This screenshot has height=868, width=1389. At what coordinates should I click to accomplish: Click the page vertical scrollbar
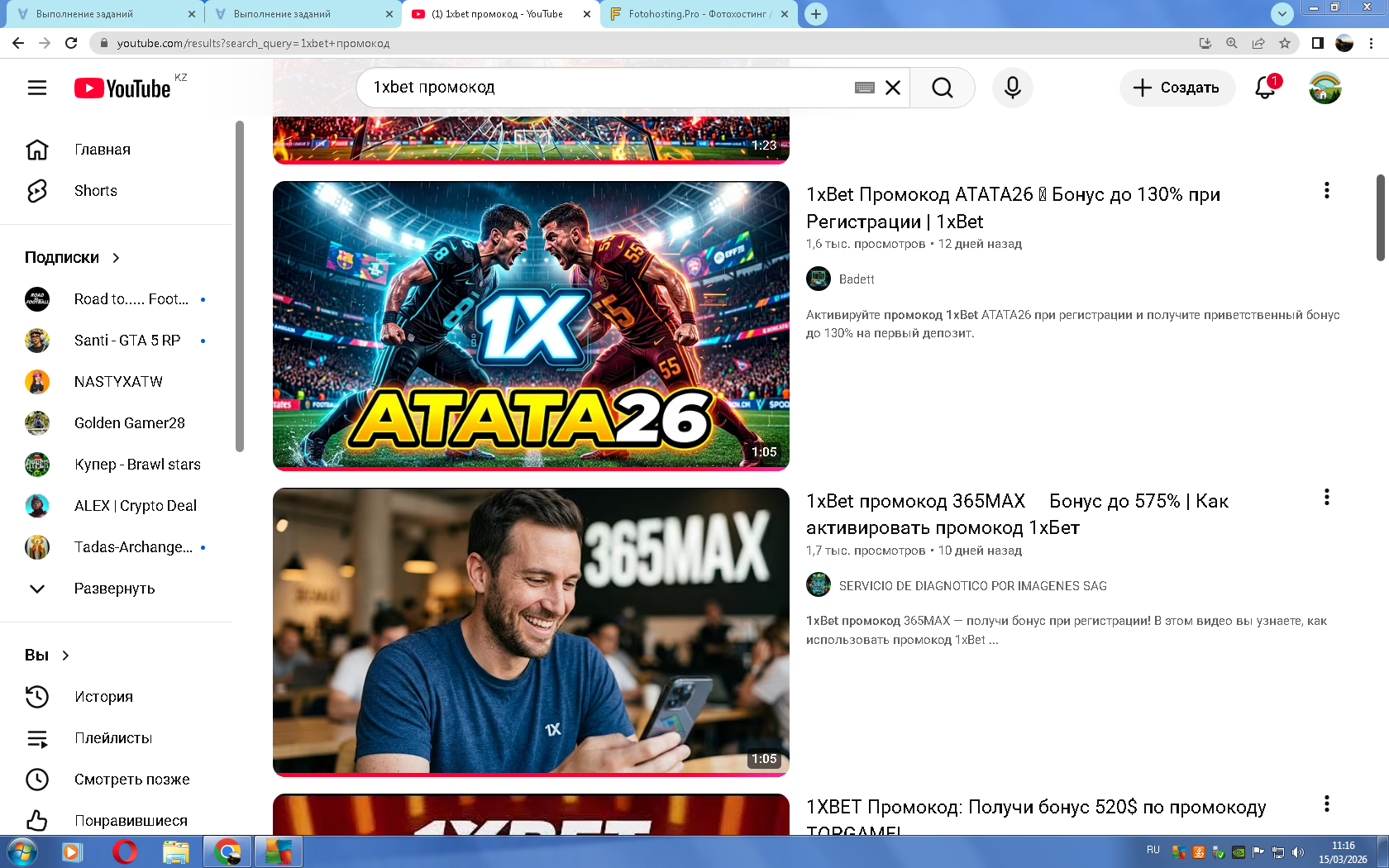point(1380,217)
